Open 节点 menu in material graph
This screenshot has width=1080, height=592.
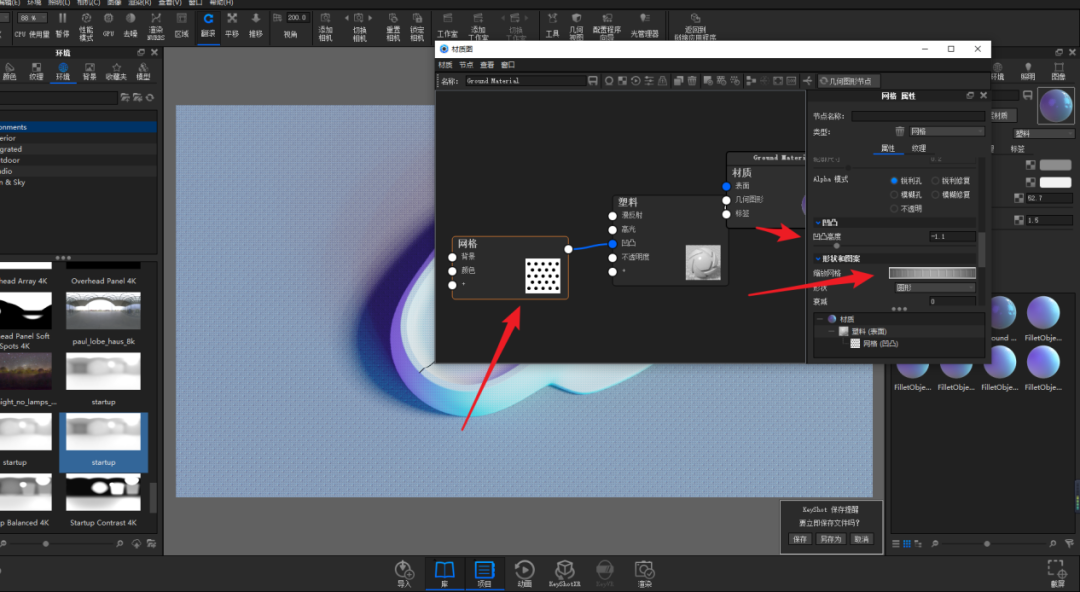466,65
